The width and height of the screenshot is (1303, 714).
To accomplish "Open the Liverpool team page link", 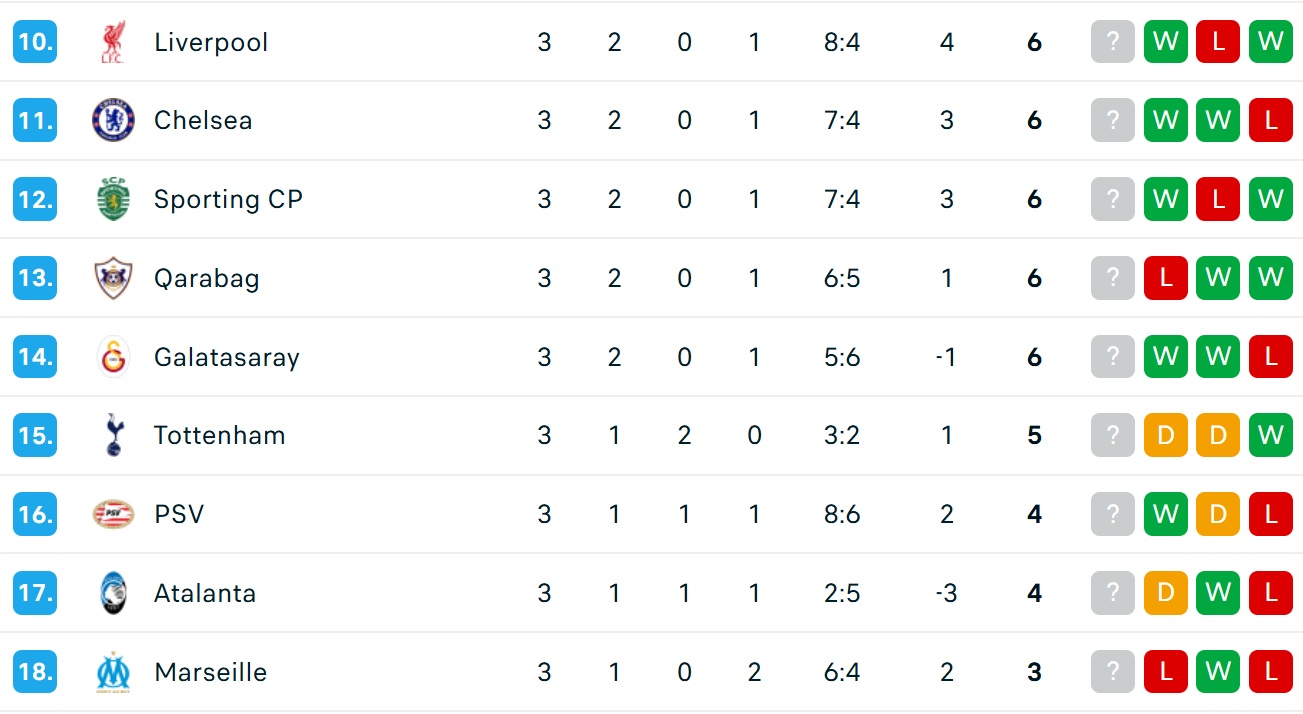I will click(211, 42).
